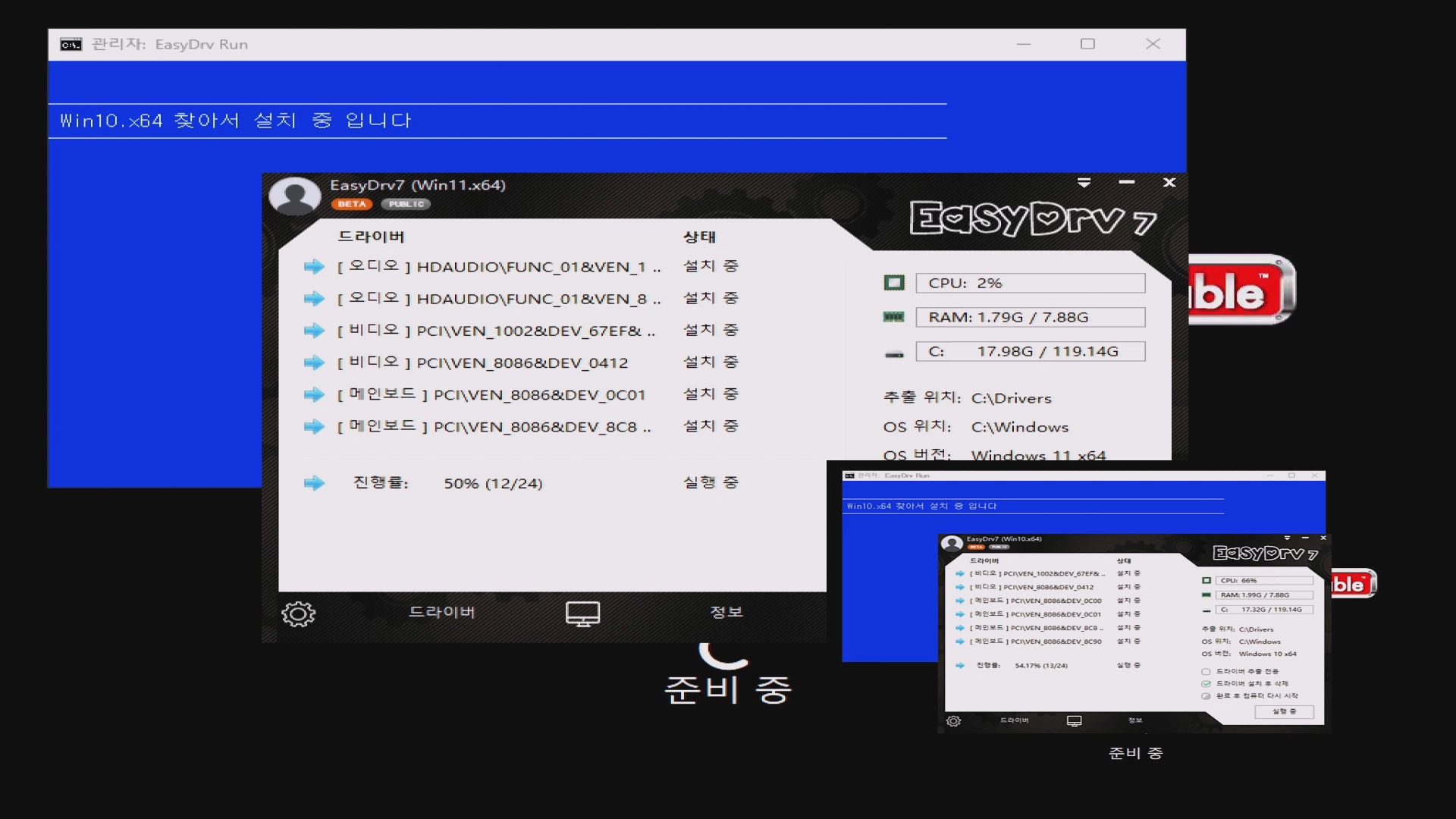Click arrow icon of PCI\VEN_8086&DEV_8C8 row in Win11 window

click(314, 427)
